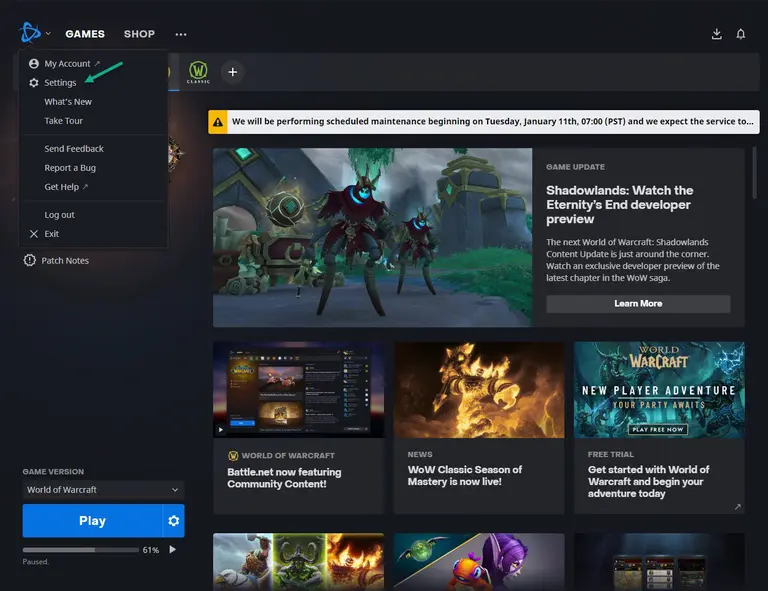Resume the paused download
The height and width of the screenshot is (591, 768).
point(172,549)
